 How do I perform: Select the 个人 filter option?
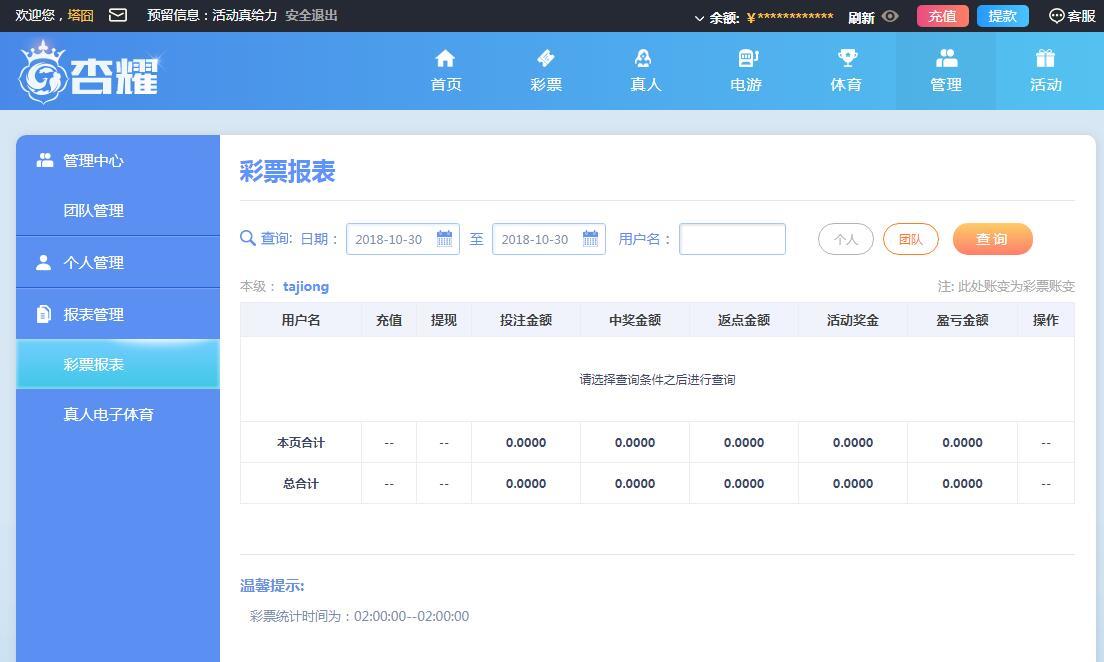pos(846,239)
